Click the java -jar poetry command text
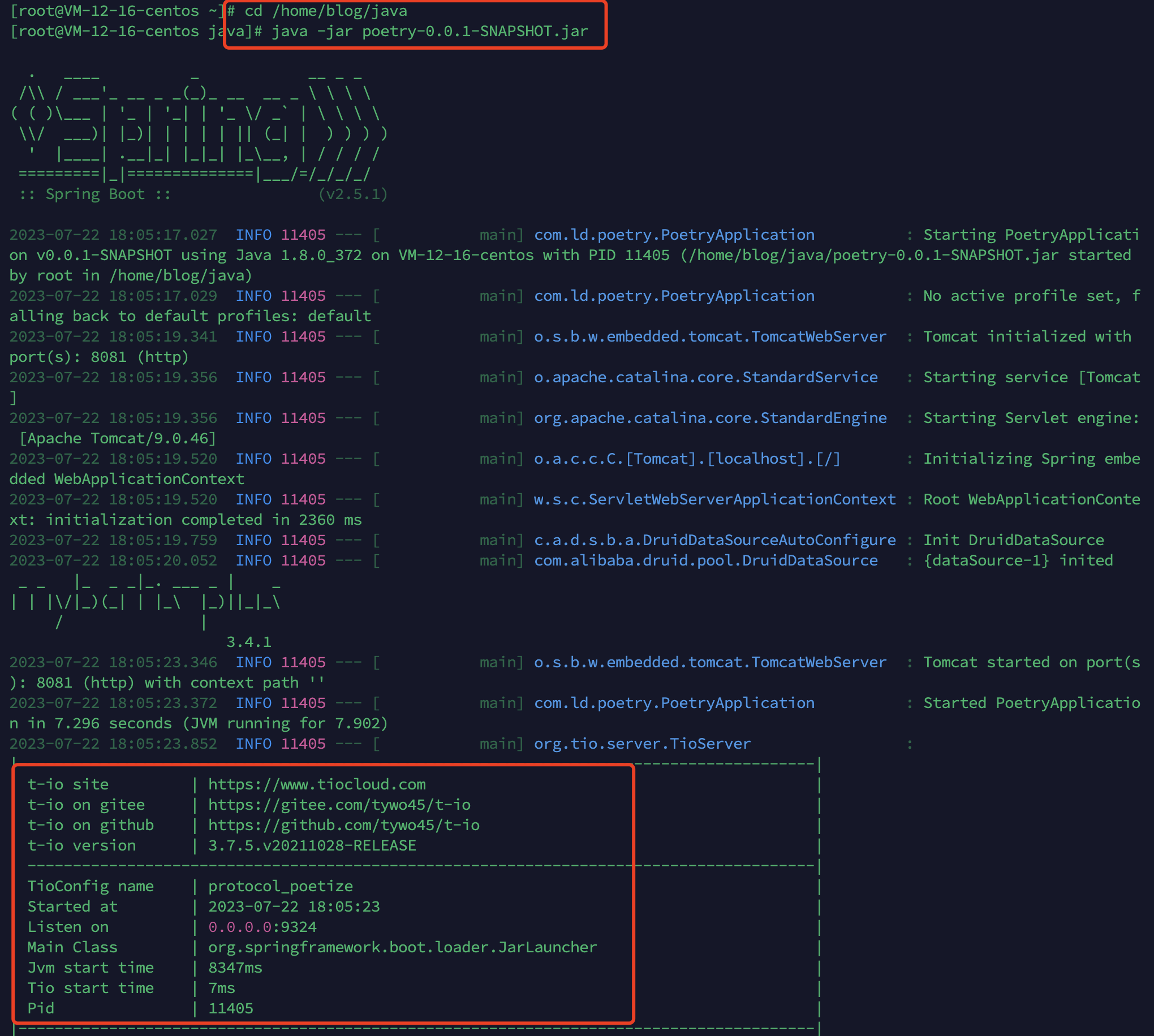 point(429,31)
